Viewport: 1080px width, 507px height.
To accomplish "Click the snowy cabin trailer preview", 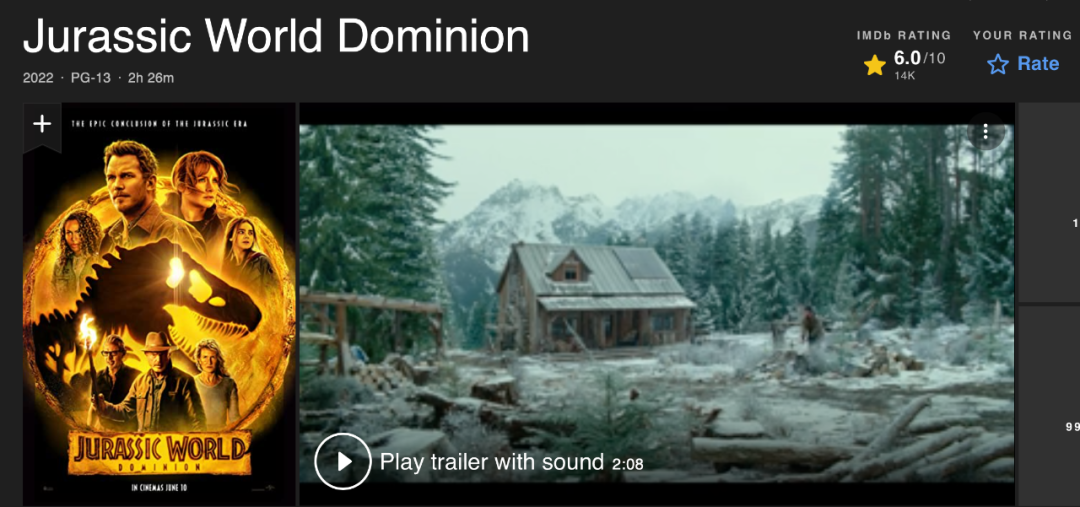I will pyautogui.click(x=656, y=303).
